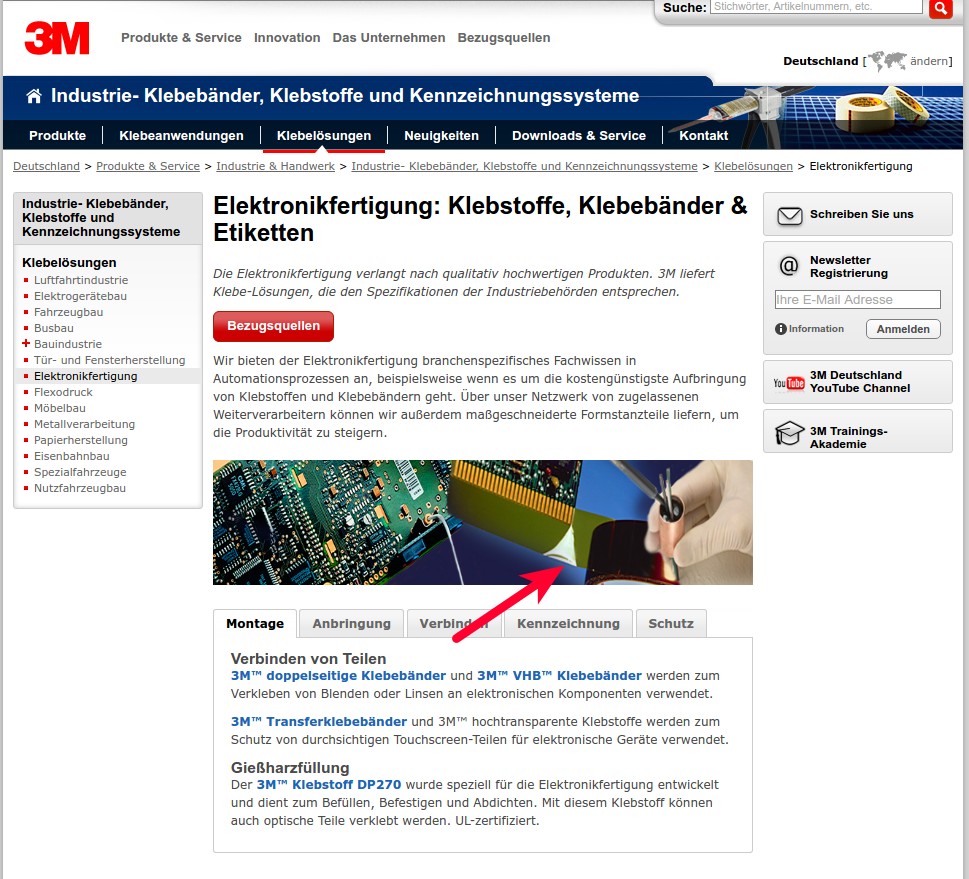This screenshot has height=879, width=969.
Task: Click the Information icon under newsletter
Action: tap(781, 329)
